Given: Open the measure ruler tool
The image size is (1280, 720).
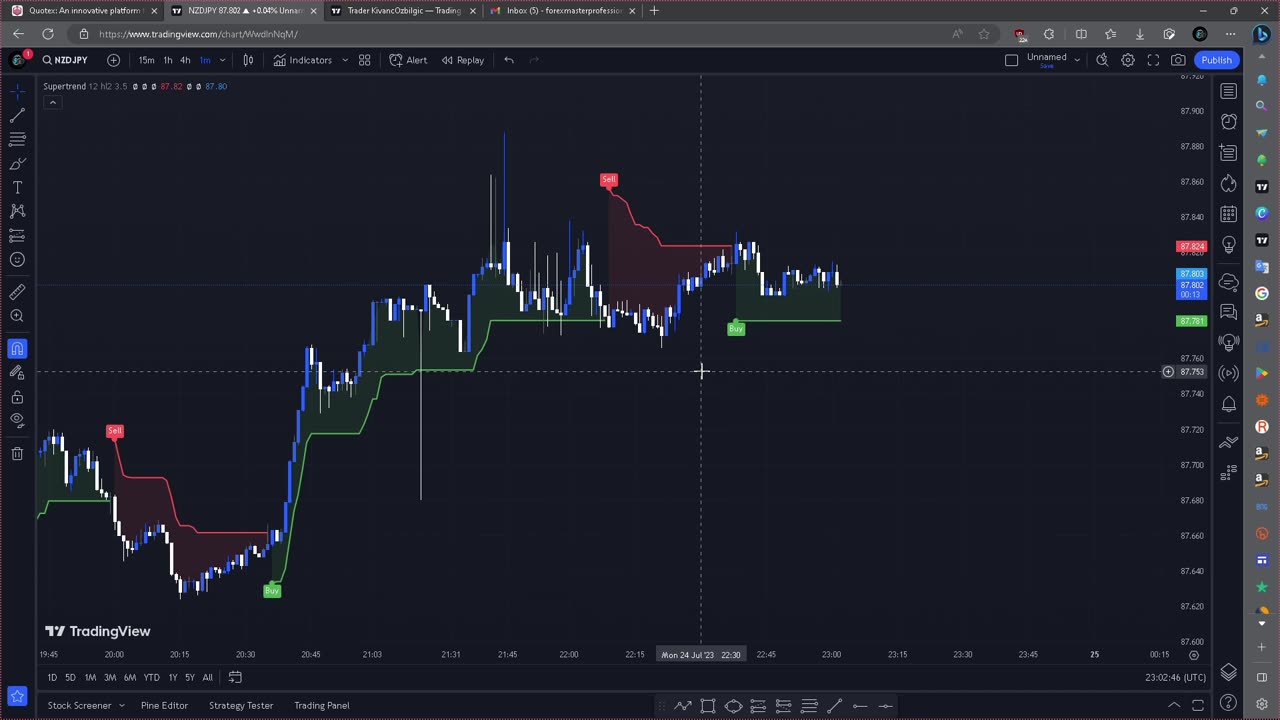Looking at the screenshot, I should click(x=17, y=292).
